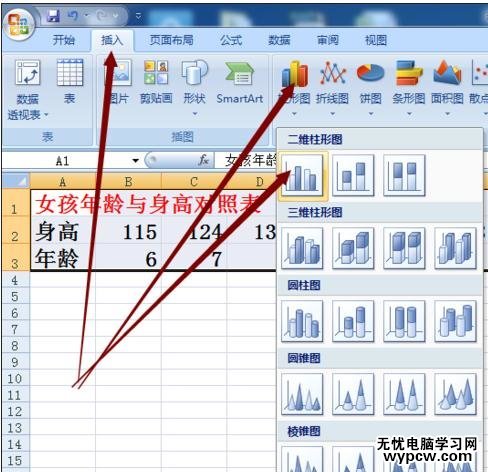This screenshot has height=472, width=488.
Task: Click the fx insert function button
Action: [x=203, y=160]
